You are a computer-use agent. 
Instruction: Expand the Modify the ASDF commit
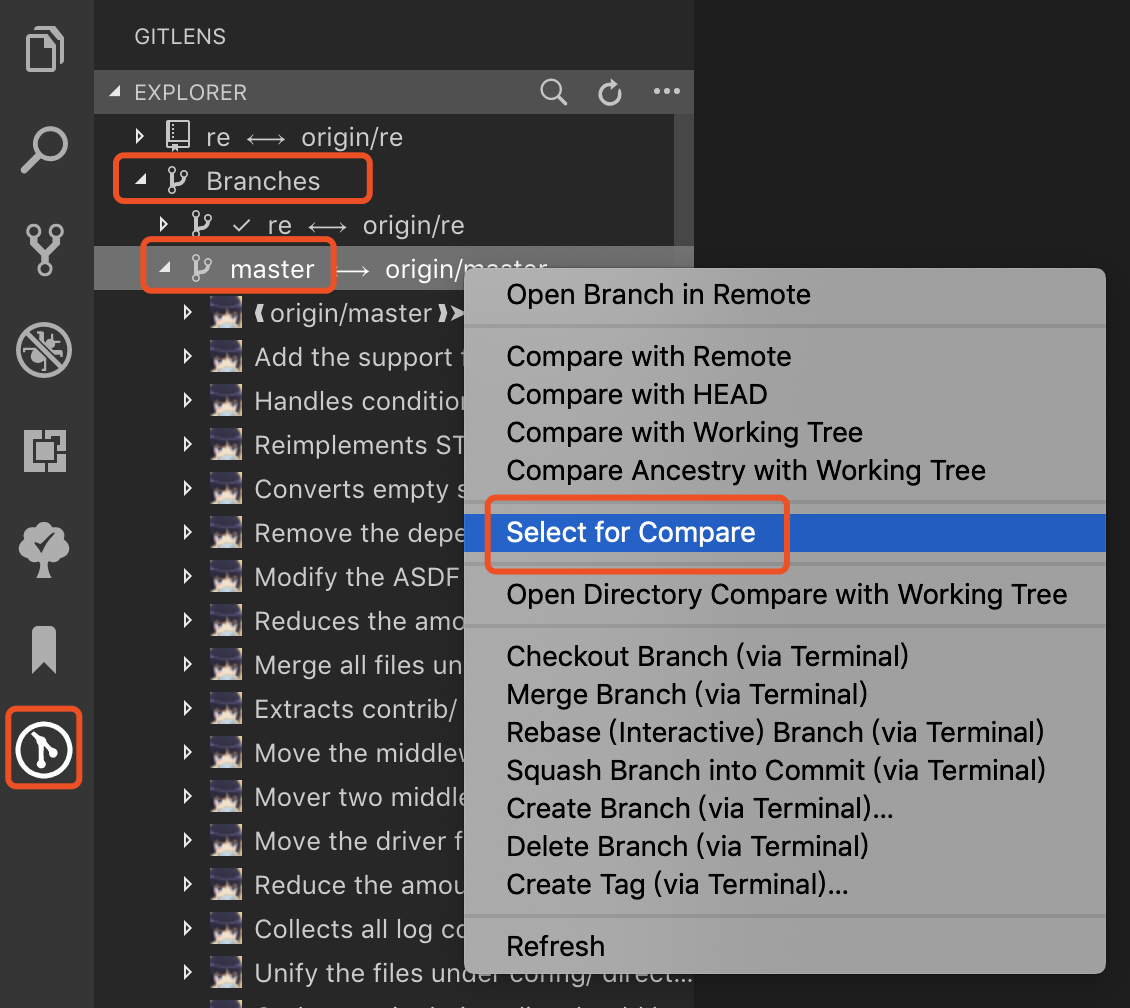tap(187, 576)
